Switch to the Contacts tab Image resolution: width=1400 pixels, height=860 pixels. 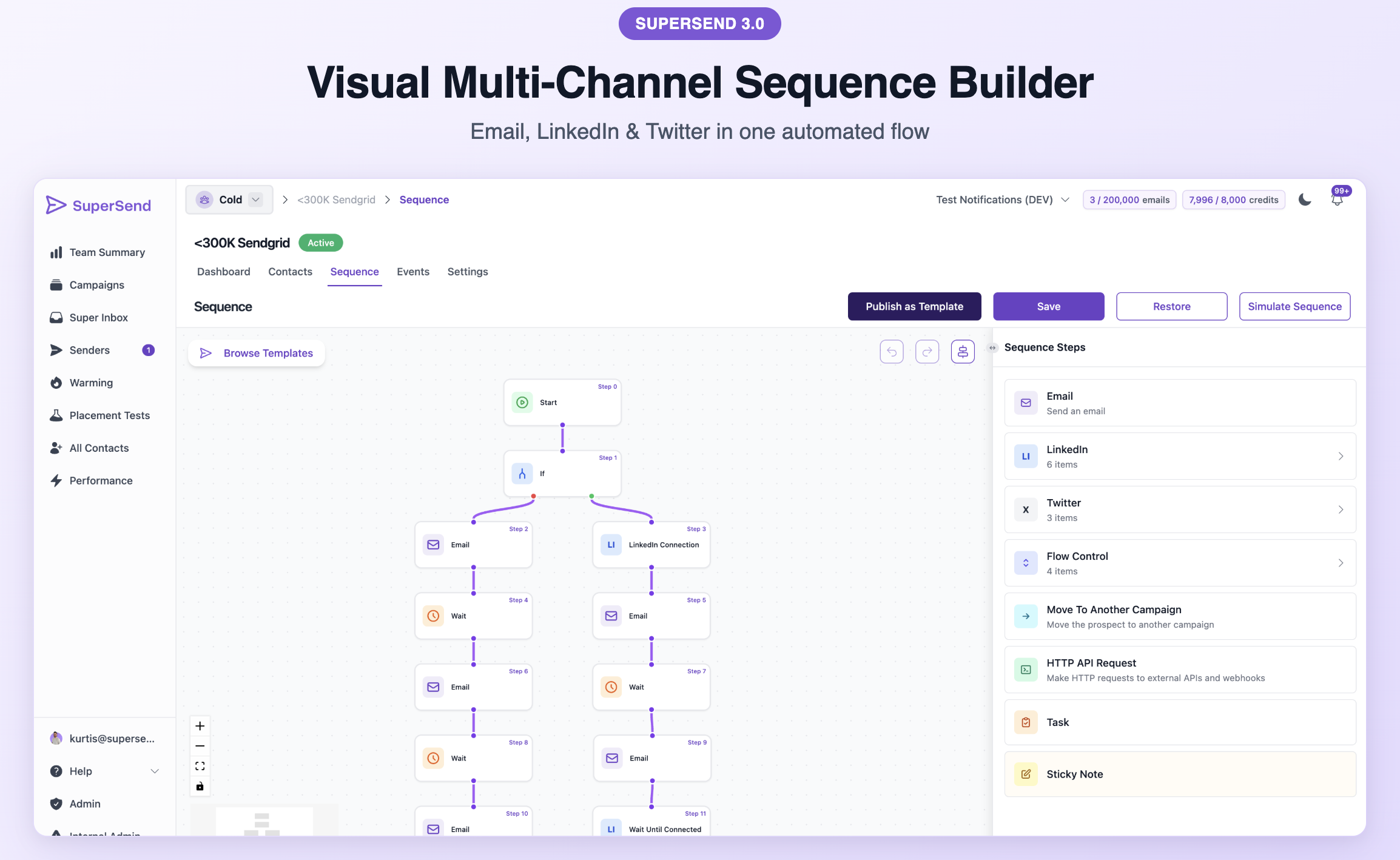click(290, 271)
